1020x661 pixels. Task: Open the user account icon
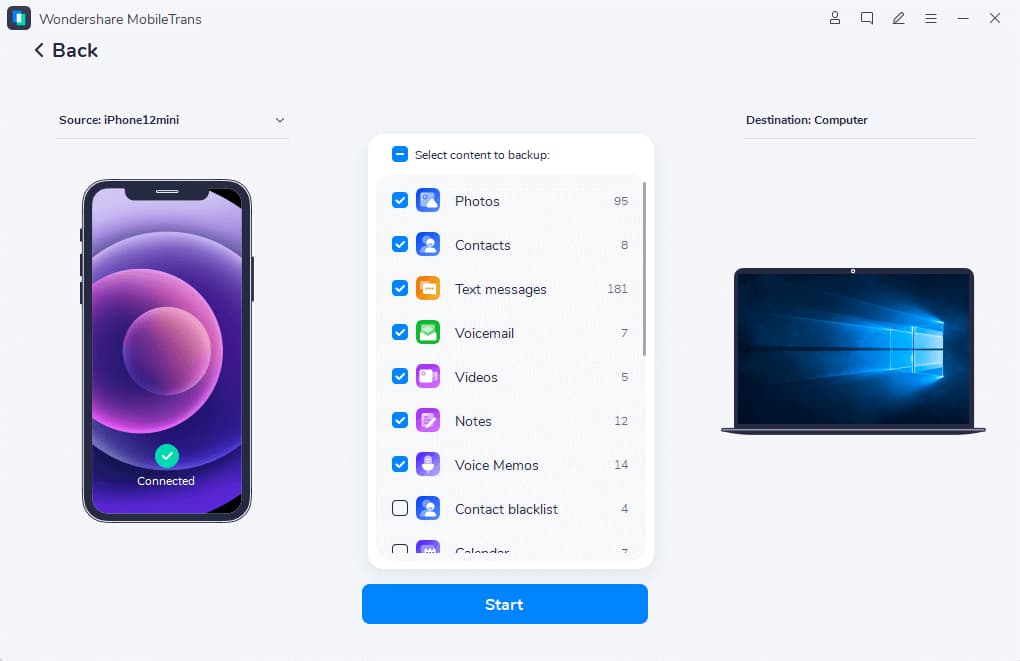(835, 18)
